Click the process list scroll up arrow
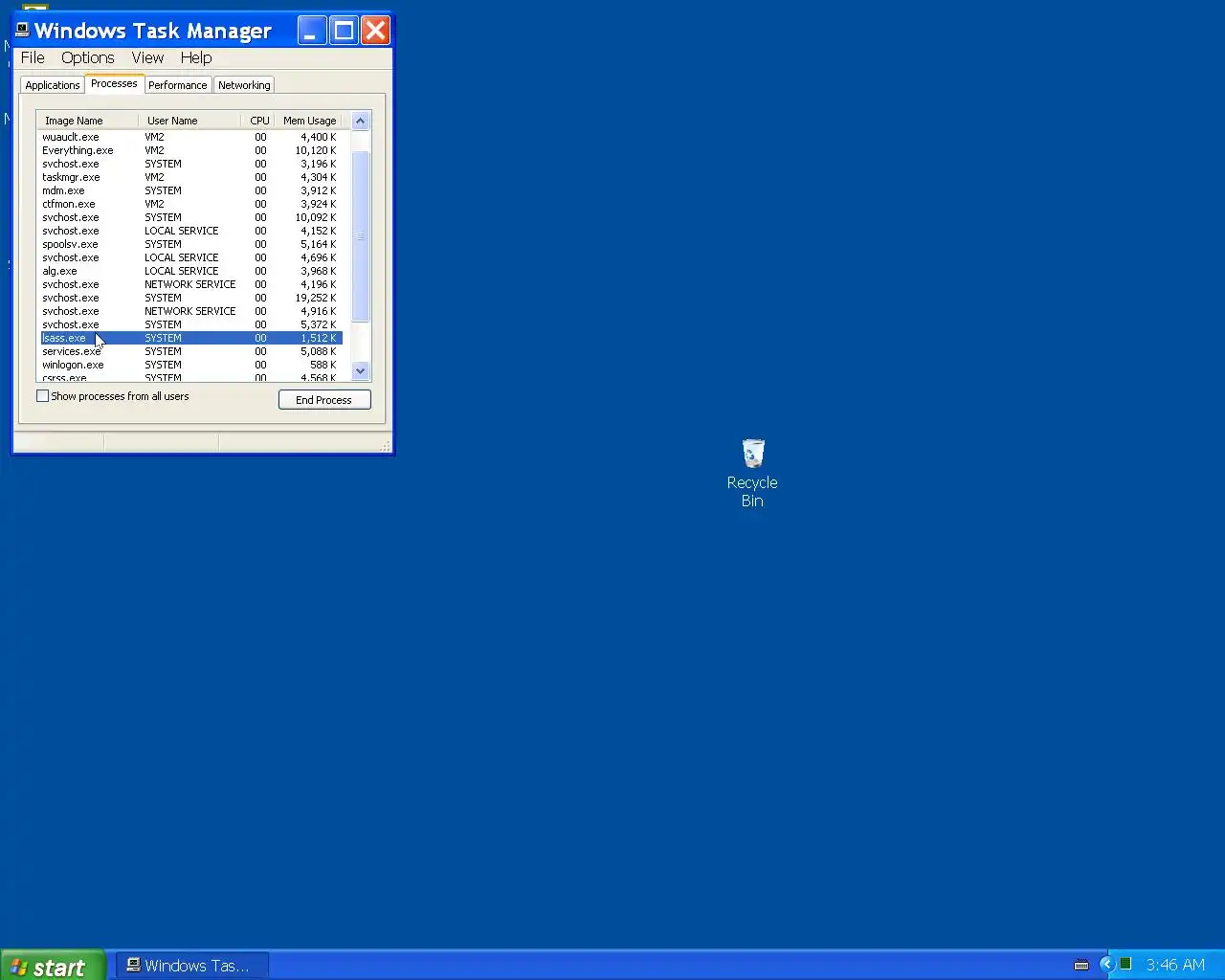Screen dimensions: 1225x980 click(361, 121)
